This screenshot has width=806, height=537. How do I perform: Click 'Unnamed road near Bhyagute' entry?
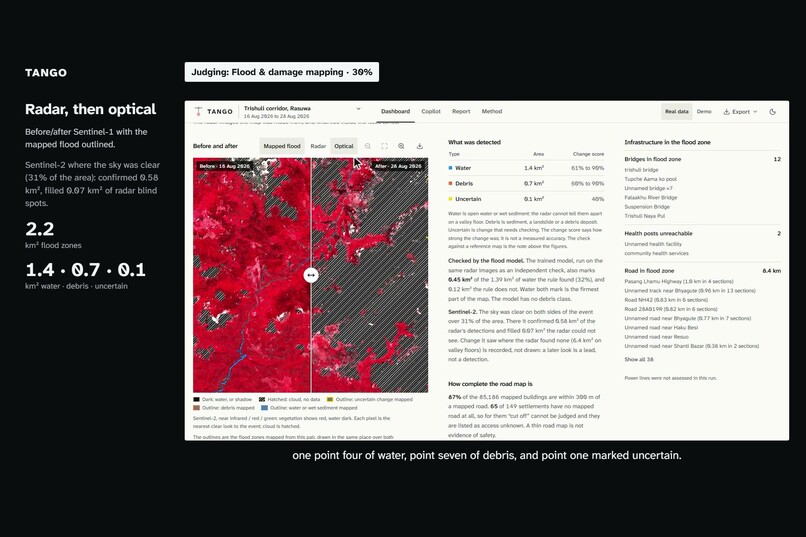point(688,319)
